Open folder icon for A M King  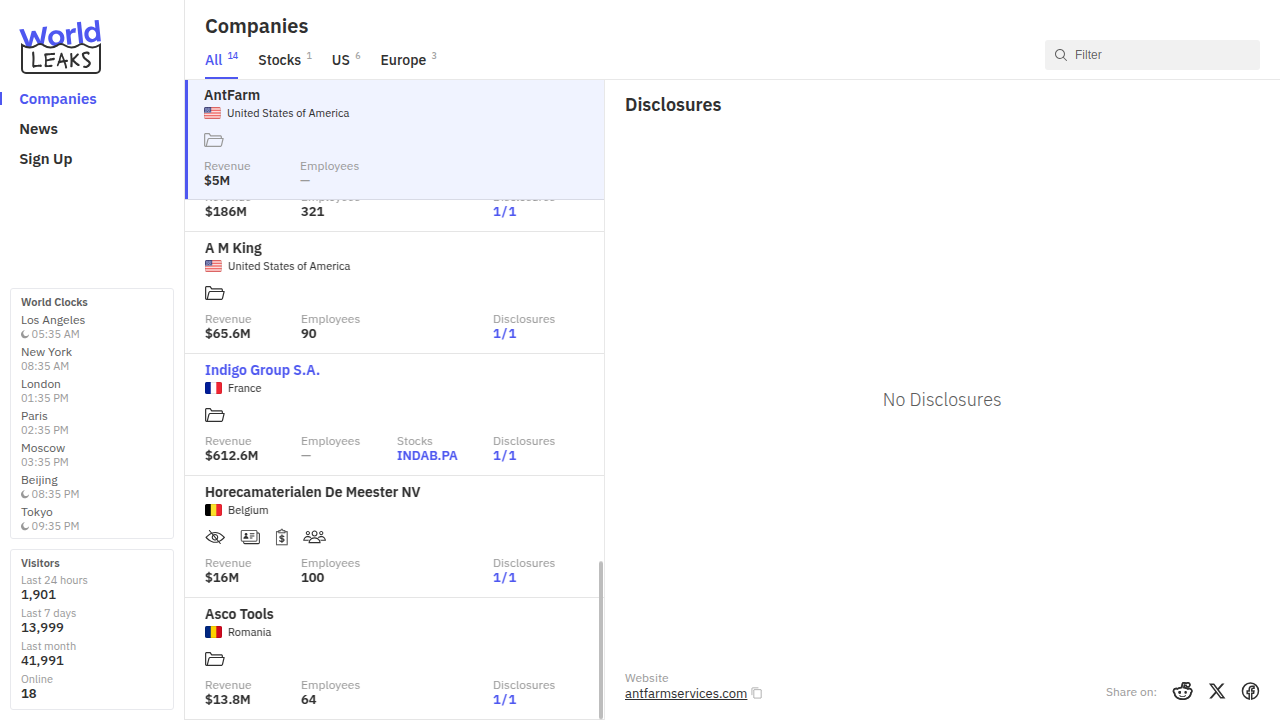pyautogui.click(x=214, y=294)
